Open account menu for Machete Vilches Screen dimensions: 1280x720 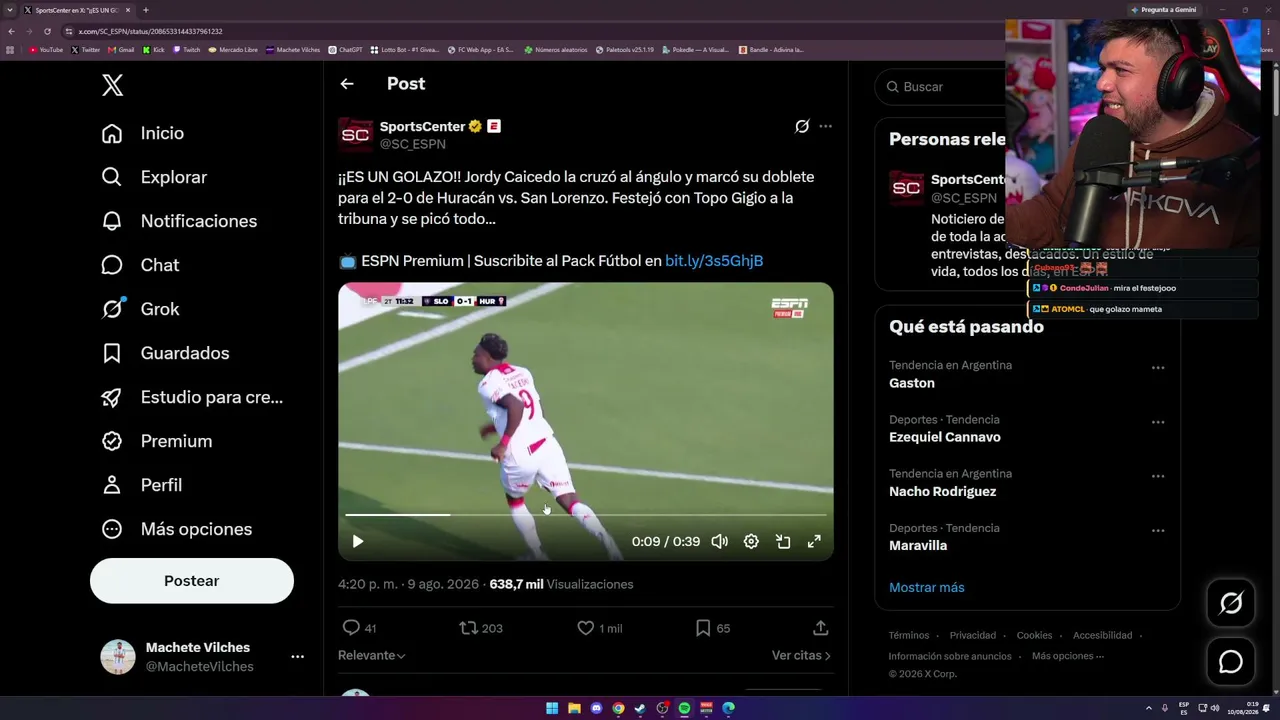tap(297, 657)
